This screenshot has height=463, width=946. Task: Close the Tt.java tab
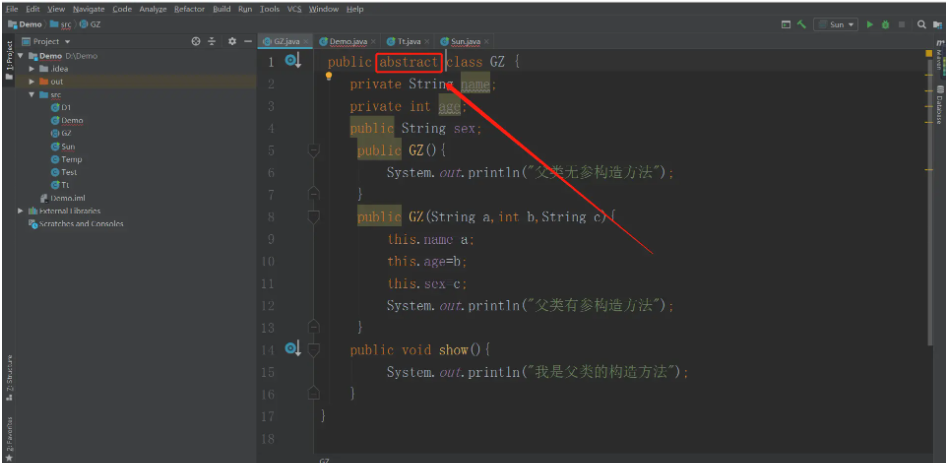click(x=427, y=42)
